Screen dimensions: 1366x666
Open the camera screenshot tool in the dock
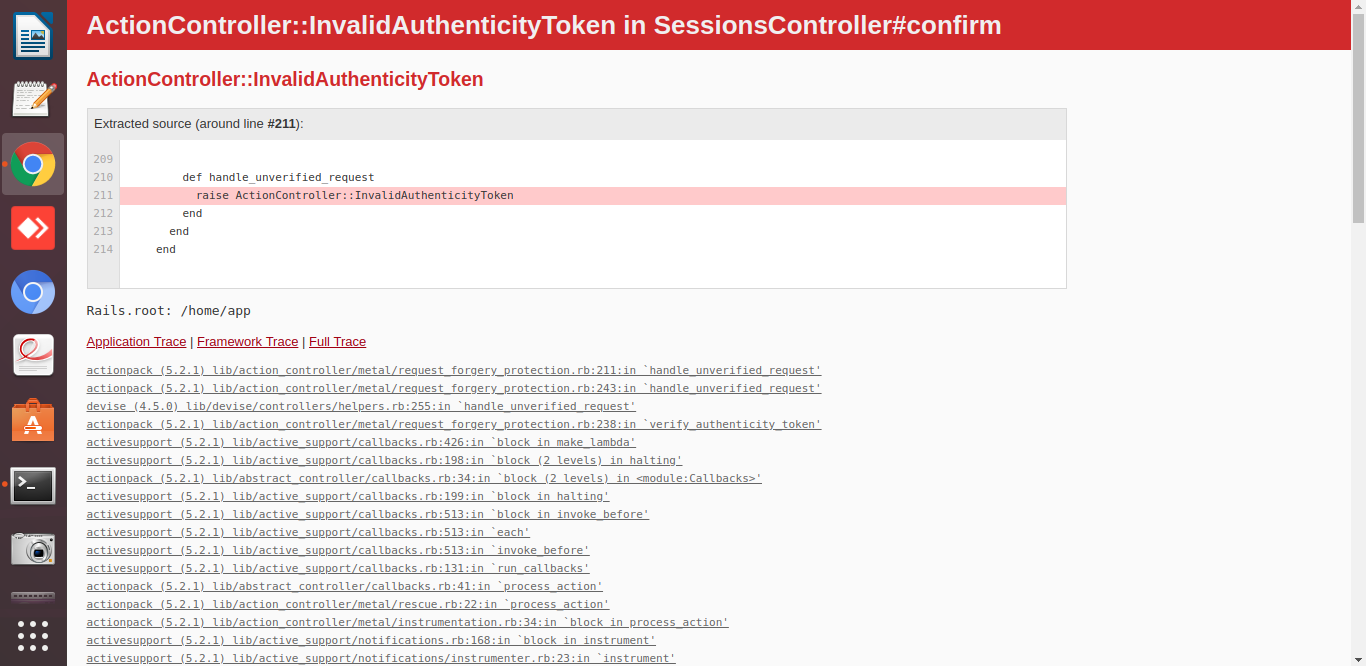(33, 548)
